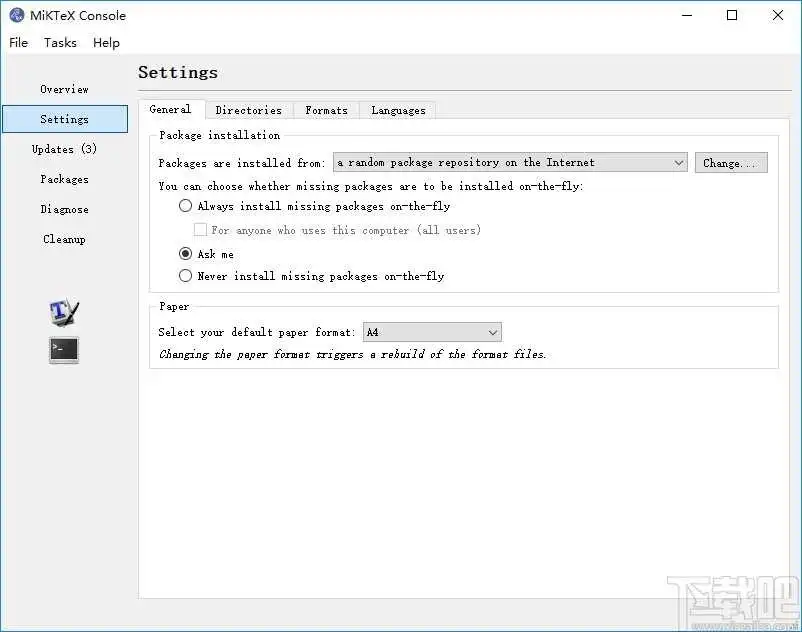Open the Diagnose page

coord(64,209)
